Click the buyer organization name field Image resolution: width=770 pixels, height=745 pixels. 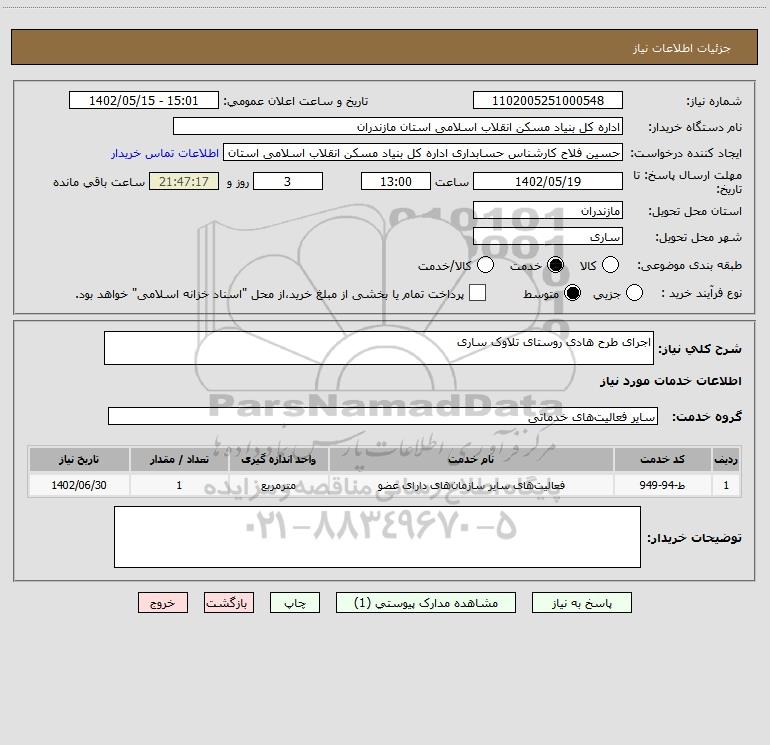click(398, 127)
